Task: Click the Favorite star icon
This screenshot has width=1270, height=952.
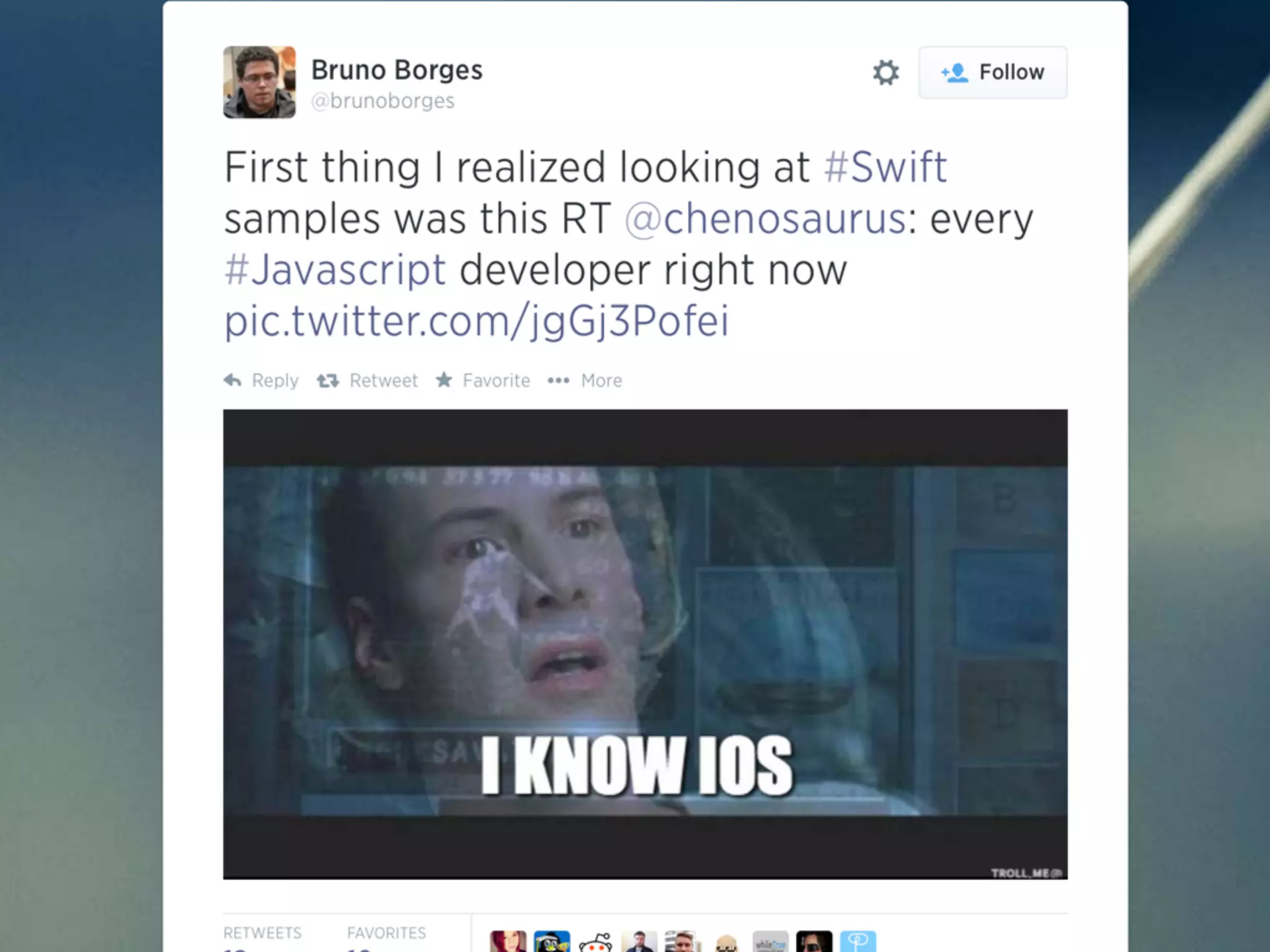Action: (x=444, y=380)
